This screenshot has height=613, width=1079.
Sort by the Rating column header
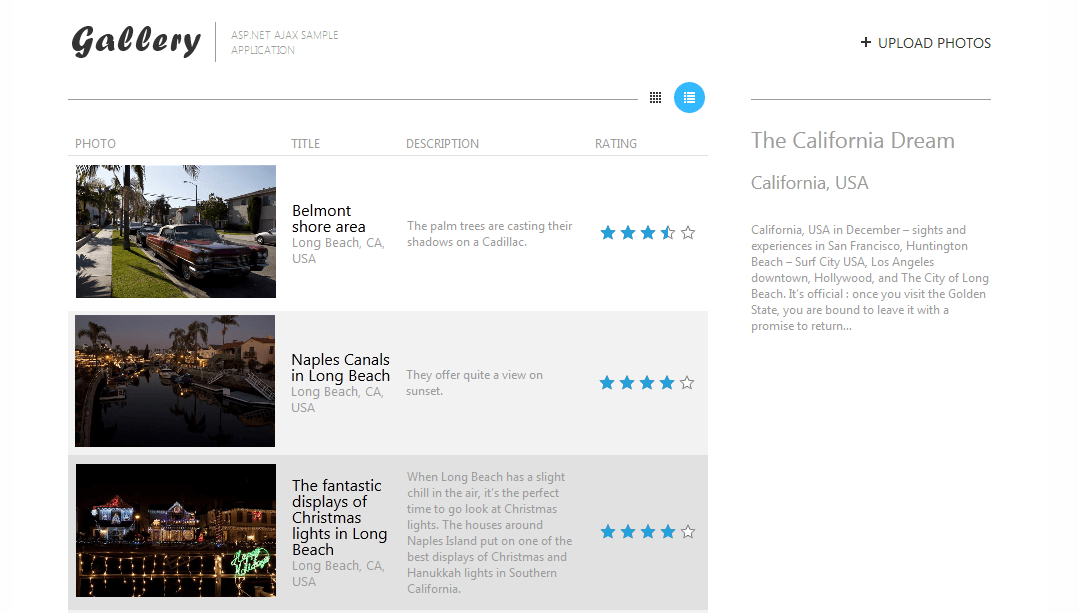616,144
